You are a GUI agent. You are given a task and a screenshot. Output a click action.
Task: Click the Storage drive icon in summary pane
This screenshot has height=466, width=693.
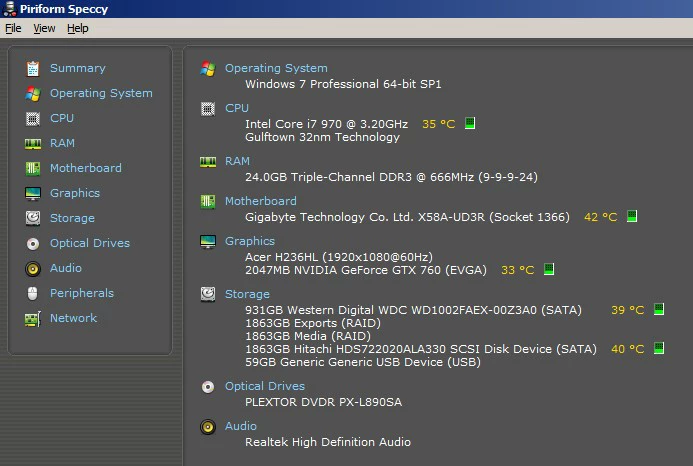click(x=208, y=294)
